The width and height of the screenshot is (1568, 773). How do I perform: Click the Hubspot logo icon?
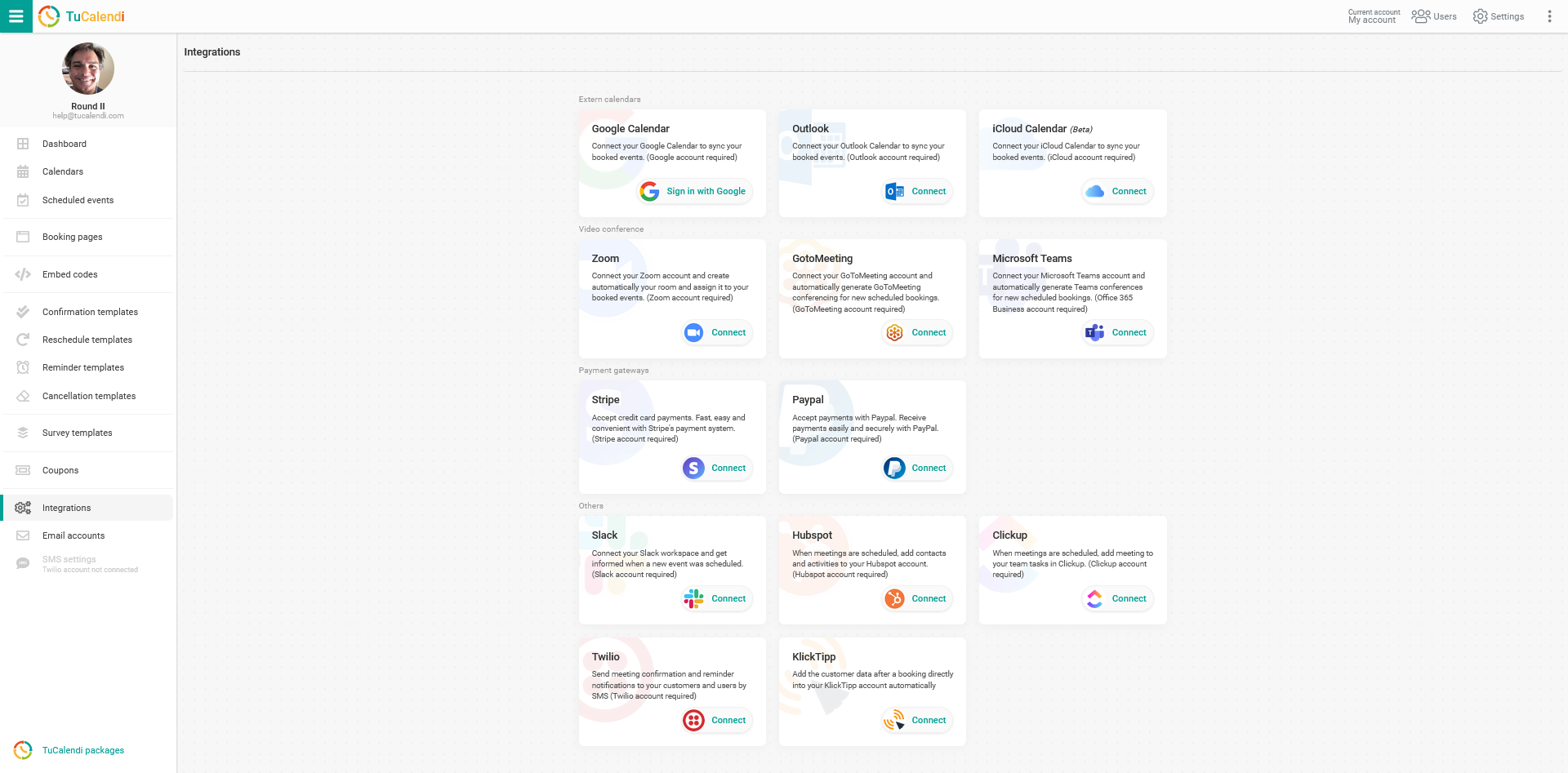pos(894,598)
